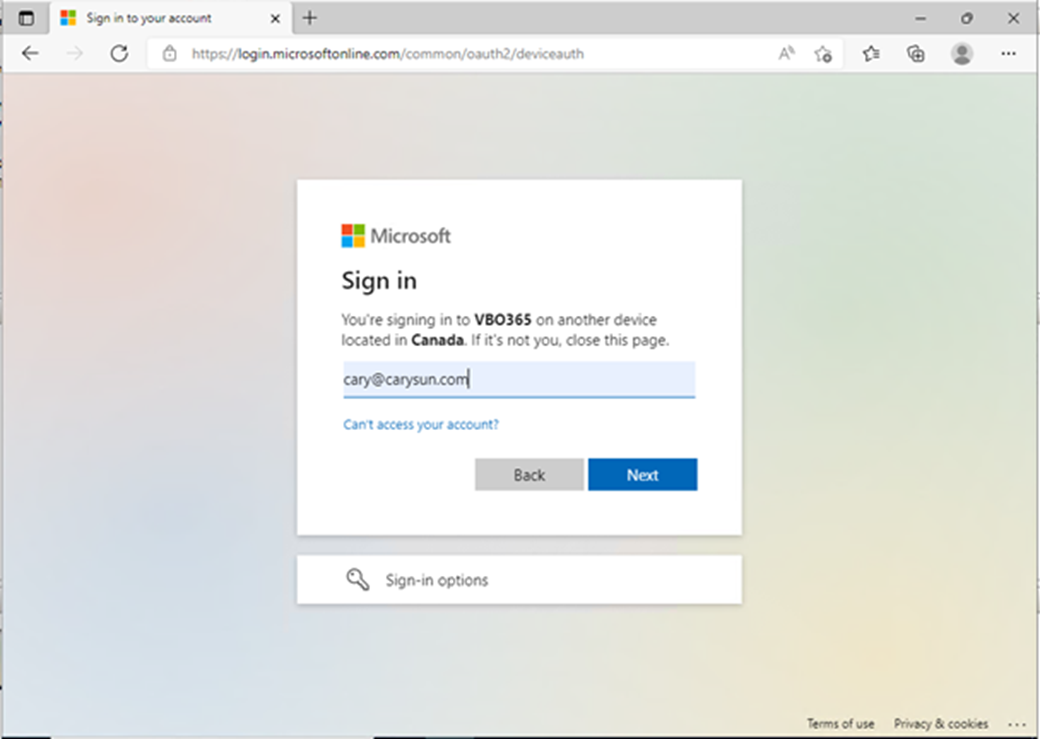Open the browser profile icon

[x=962, y=54]
